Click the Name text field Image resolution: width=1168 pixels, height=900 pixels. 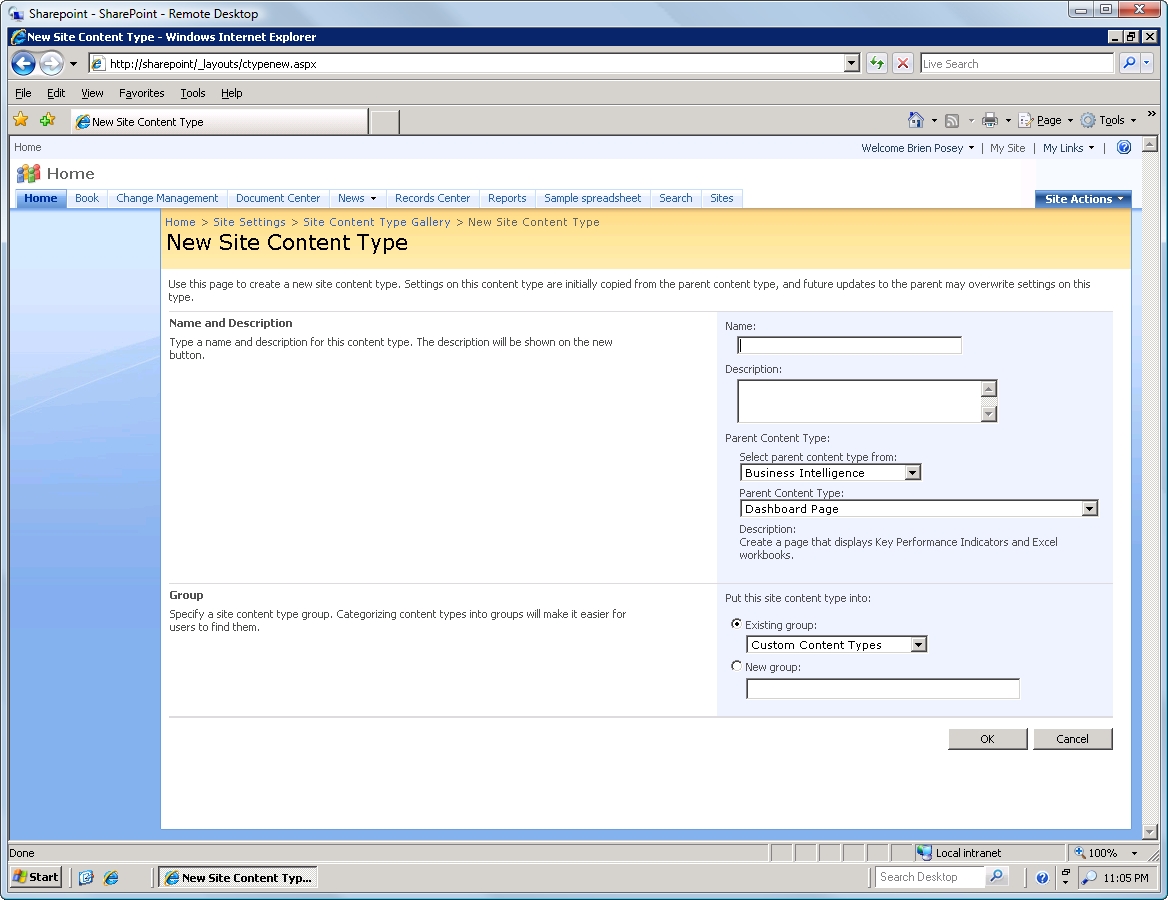(x=849, y=345)
